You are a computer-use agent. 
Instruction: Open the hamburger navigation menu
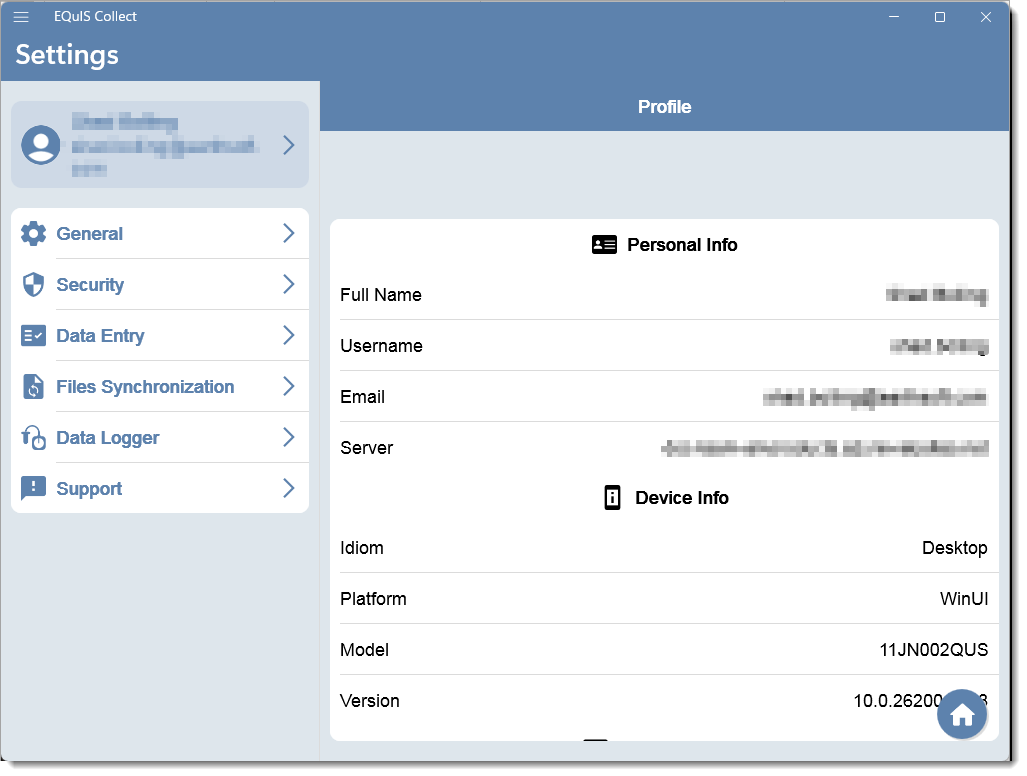click(21, 17)
